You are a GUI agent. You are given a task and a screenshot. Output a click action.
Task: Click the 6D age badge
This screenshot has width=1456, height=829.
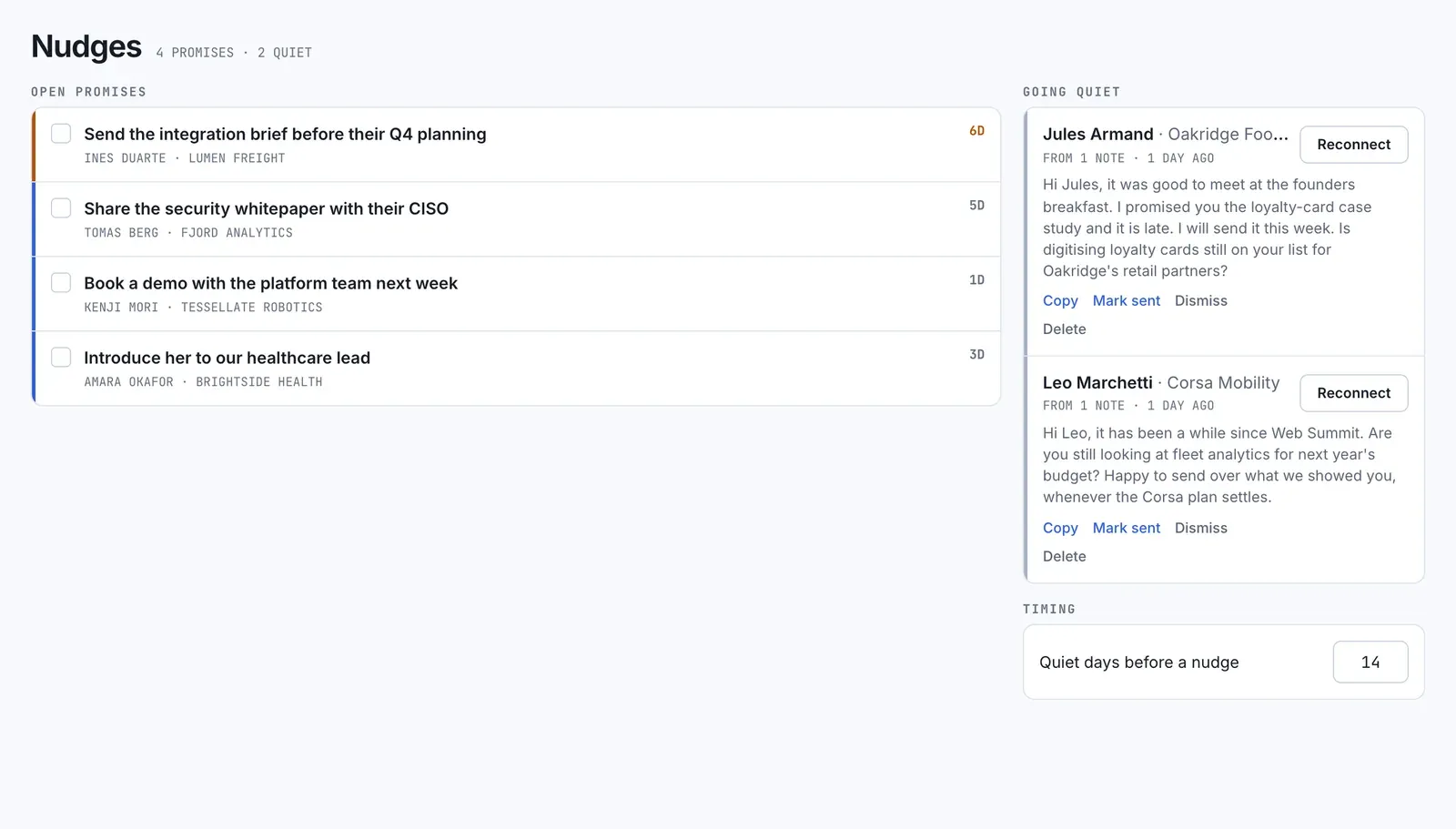976,131
